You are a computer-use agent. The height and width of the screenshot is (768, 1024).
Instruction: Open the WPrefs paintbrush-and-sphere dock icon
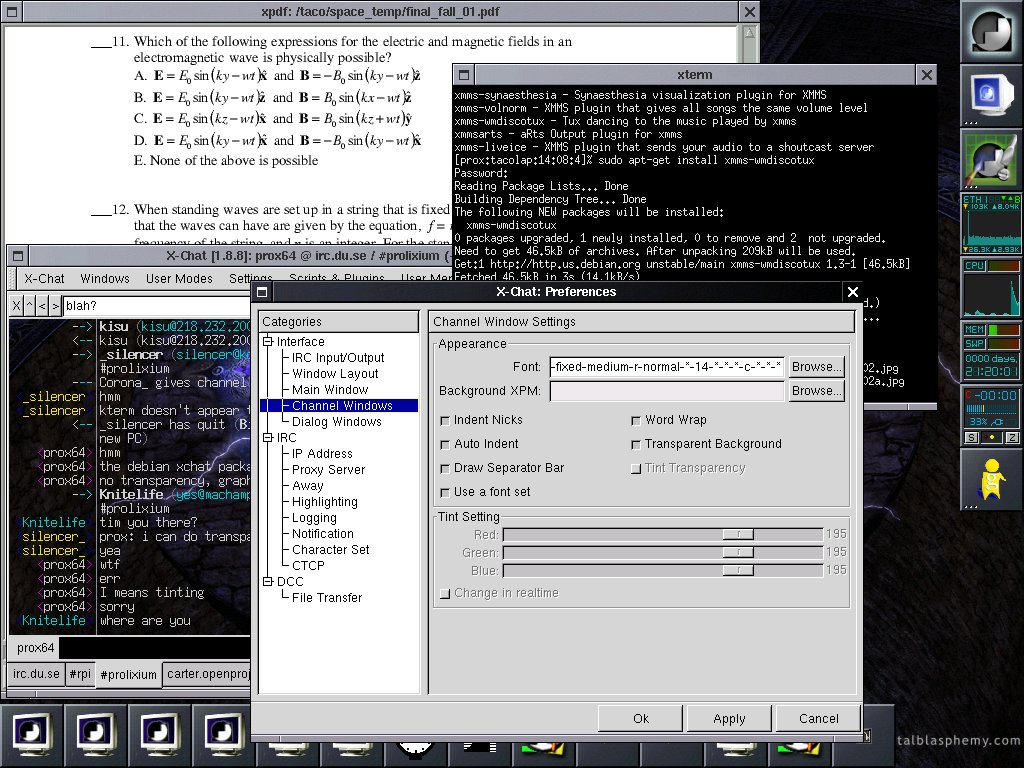coord(991,159)
